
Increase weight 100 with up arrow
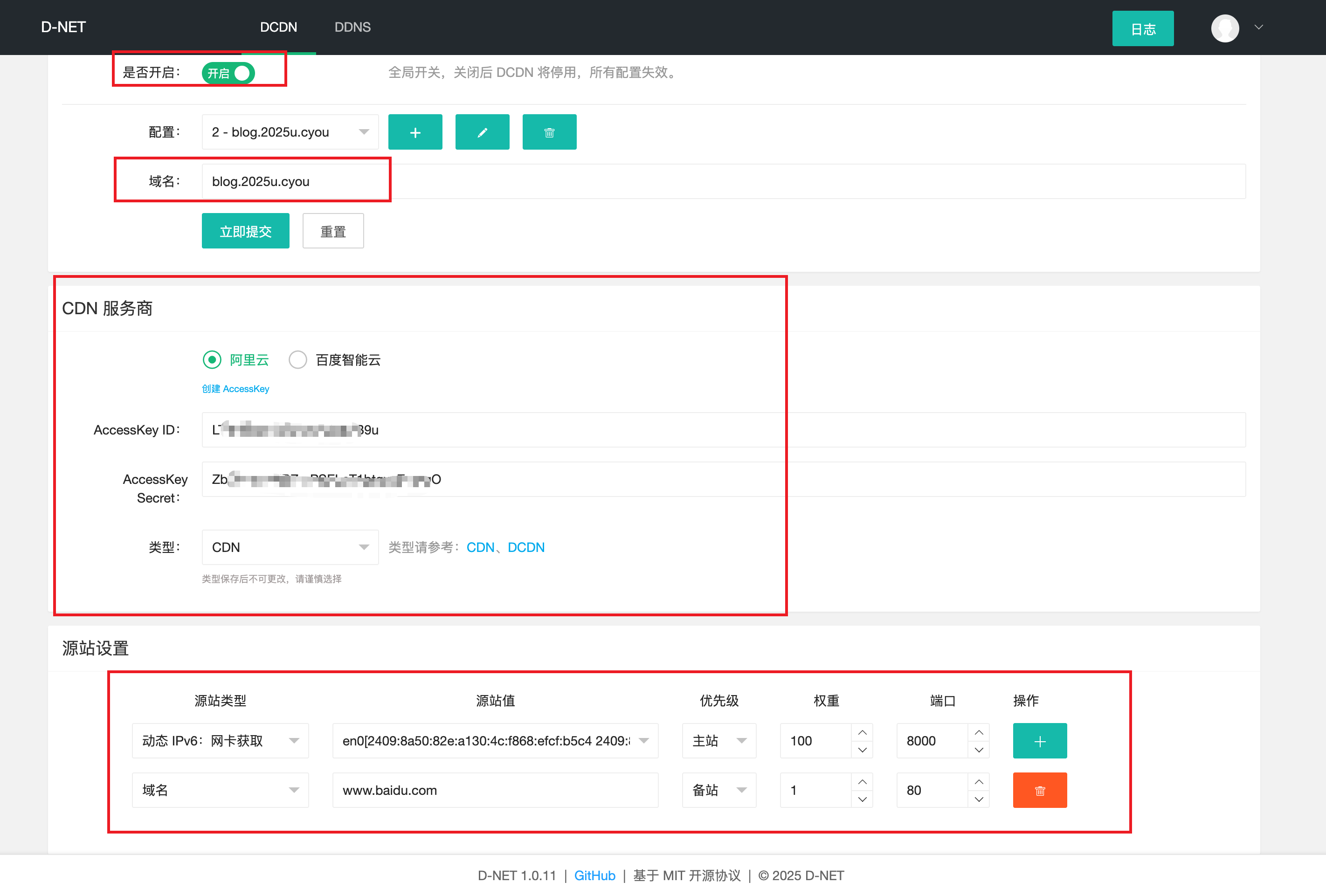862,732
